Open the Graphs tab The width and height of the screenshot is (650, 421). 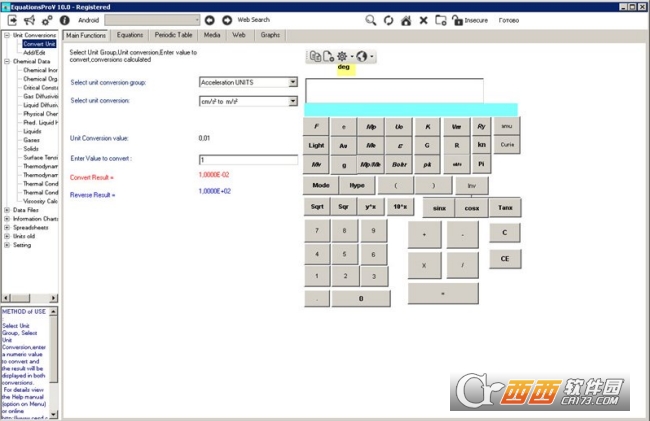click(270, 35)
